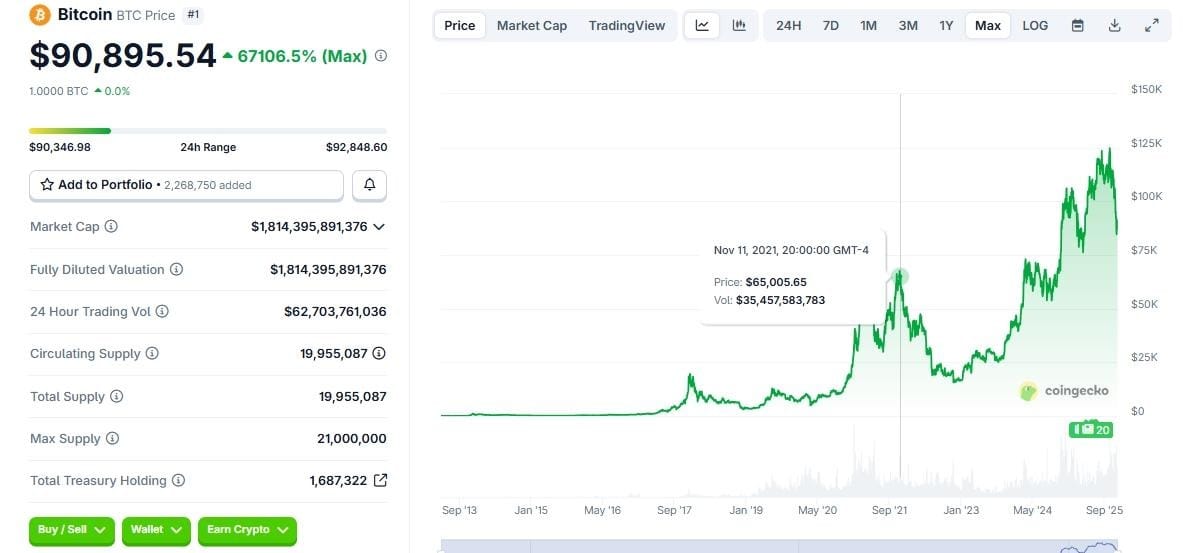
Task: Select the Max time range
Action: click(x=988, y=26)
